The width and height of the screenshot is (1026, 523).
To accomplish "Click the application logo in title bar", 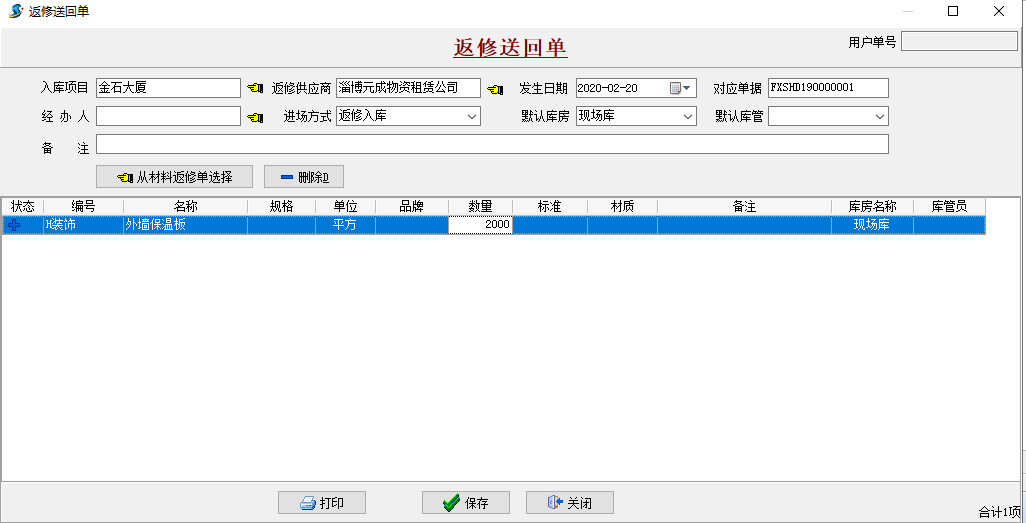I will point(15,11).
